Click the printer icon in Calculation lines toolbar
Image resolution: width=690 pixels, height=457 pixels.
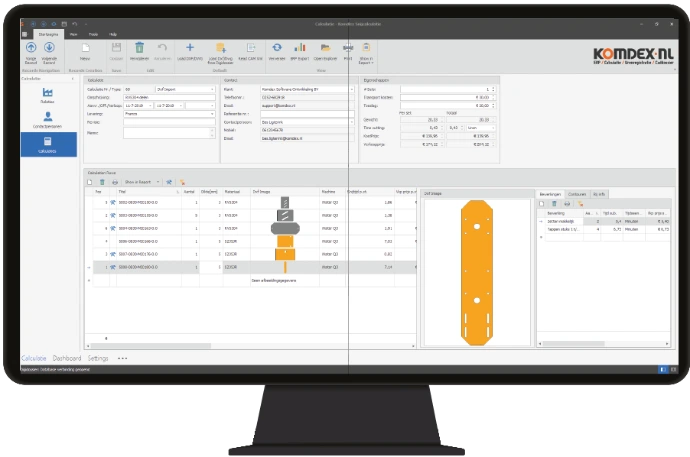[x=115, y=182]
